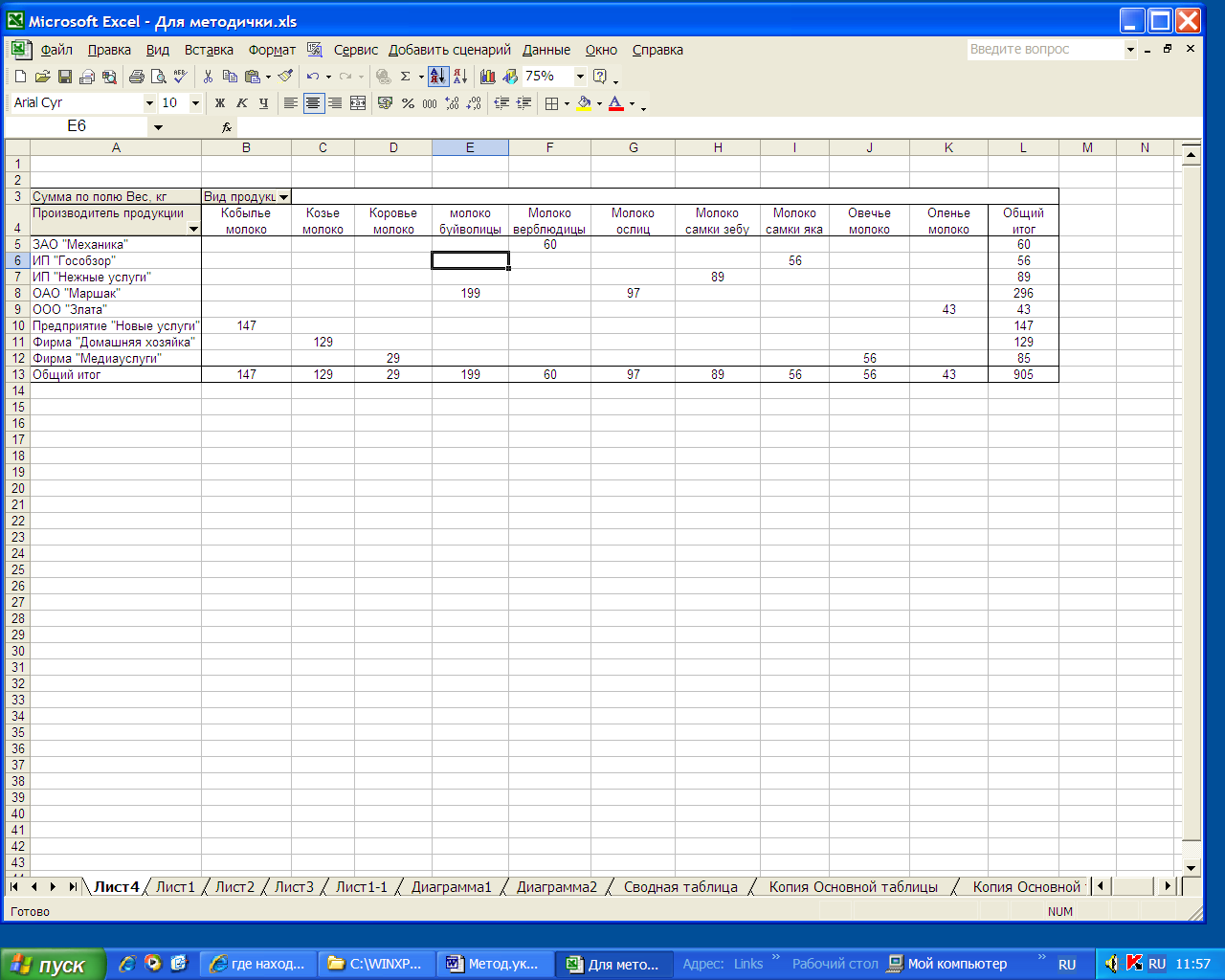This screenshot has width=1225, height=980.
Task: Align cell text to the right
Action: (335, 103)
